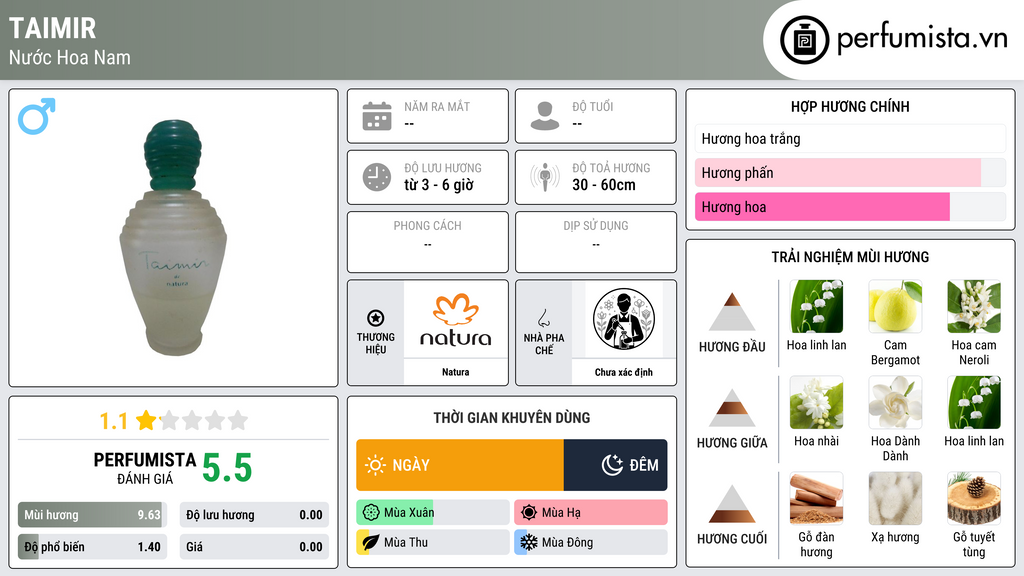1024x576 pixels.
Task: Click the Ngày daytime segment
Action: 460,465
